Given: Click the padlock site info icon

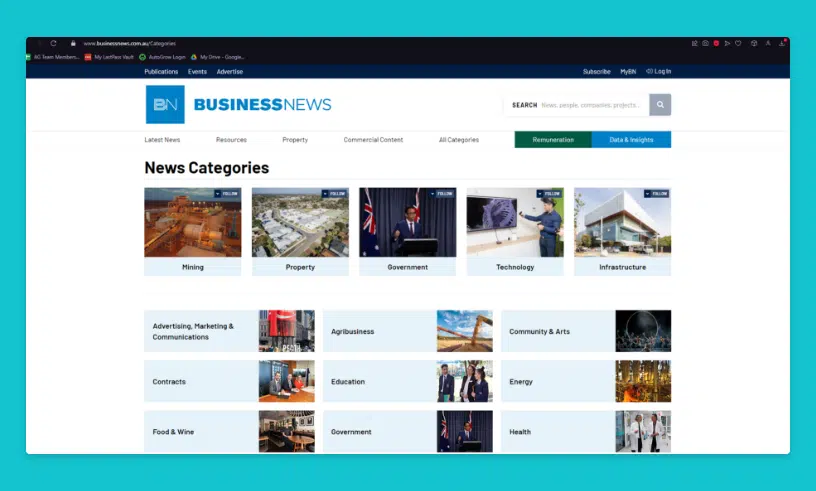Looking at the screenshot, I should [x=73, y=43].
